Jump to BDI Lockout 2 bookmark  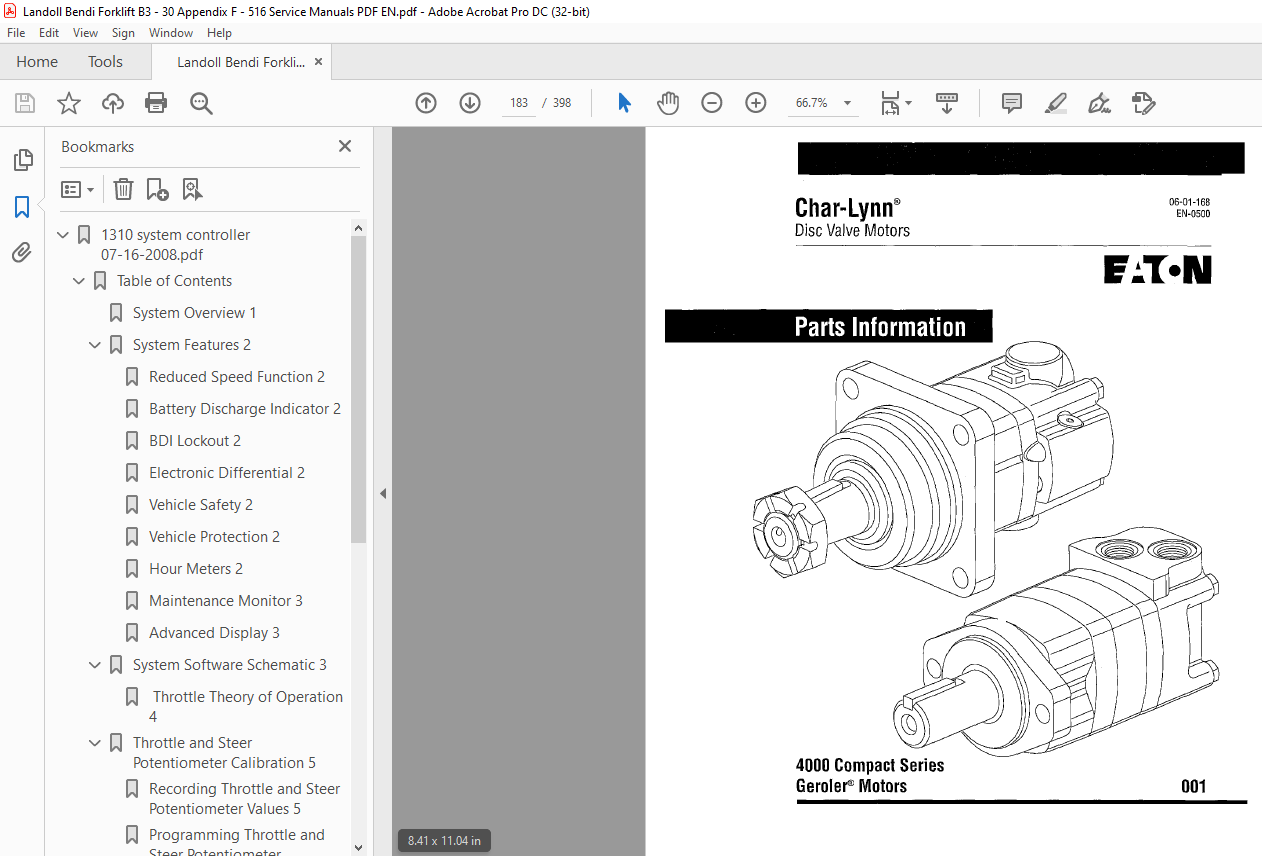click(195, 441)
